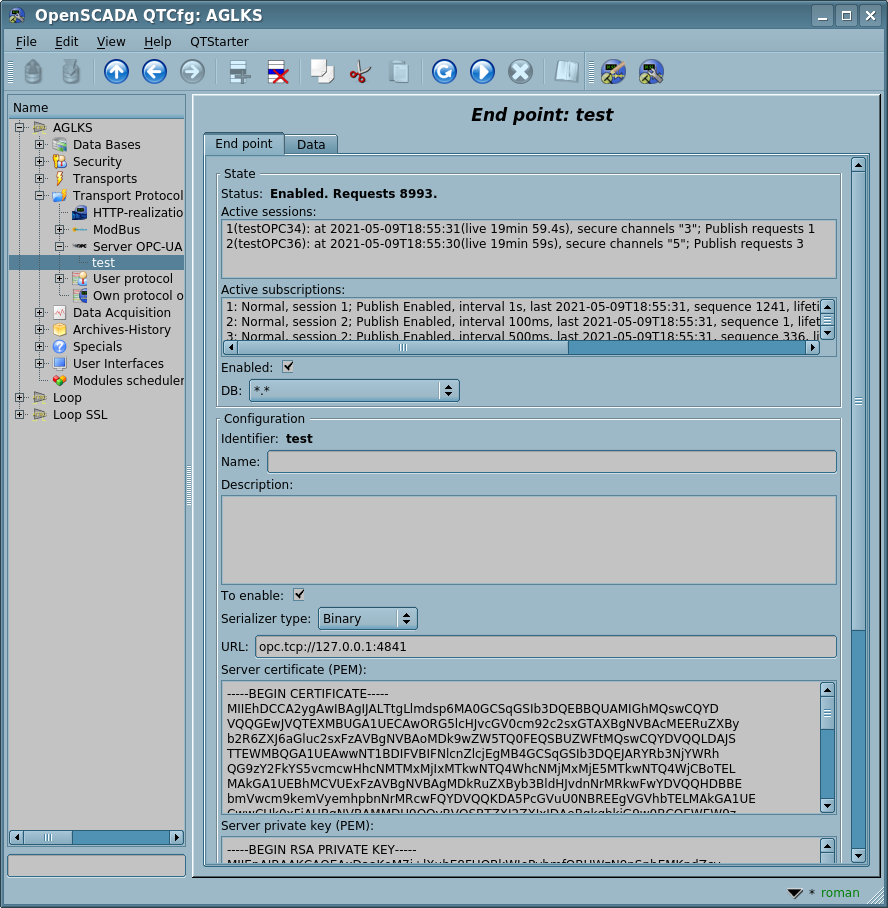This screenshot has width=888, height=908.
Task: Click the Name column header in tree
Action: (x=97, y=108)
